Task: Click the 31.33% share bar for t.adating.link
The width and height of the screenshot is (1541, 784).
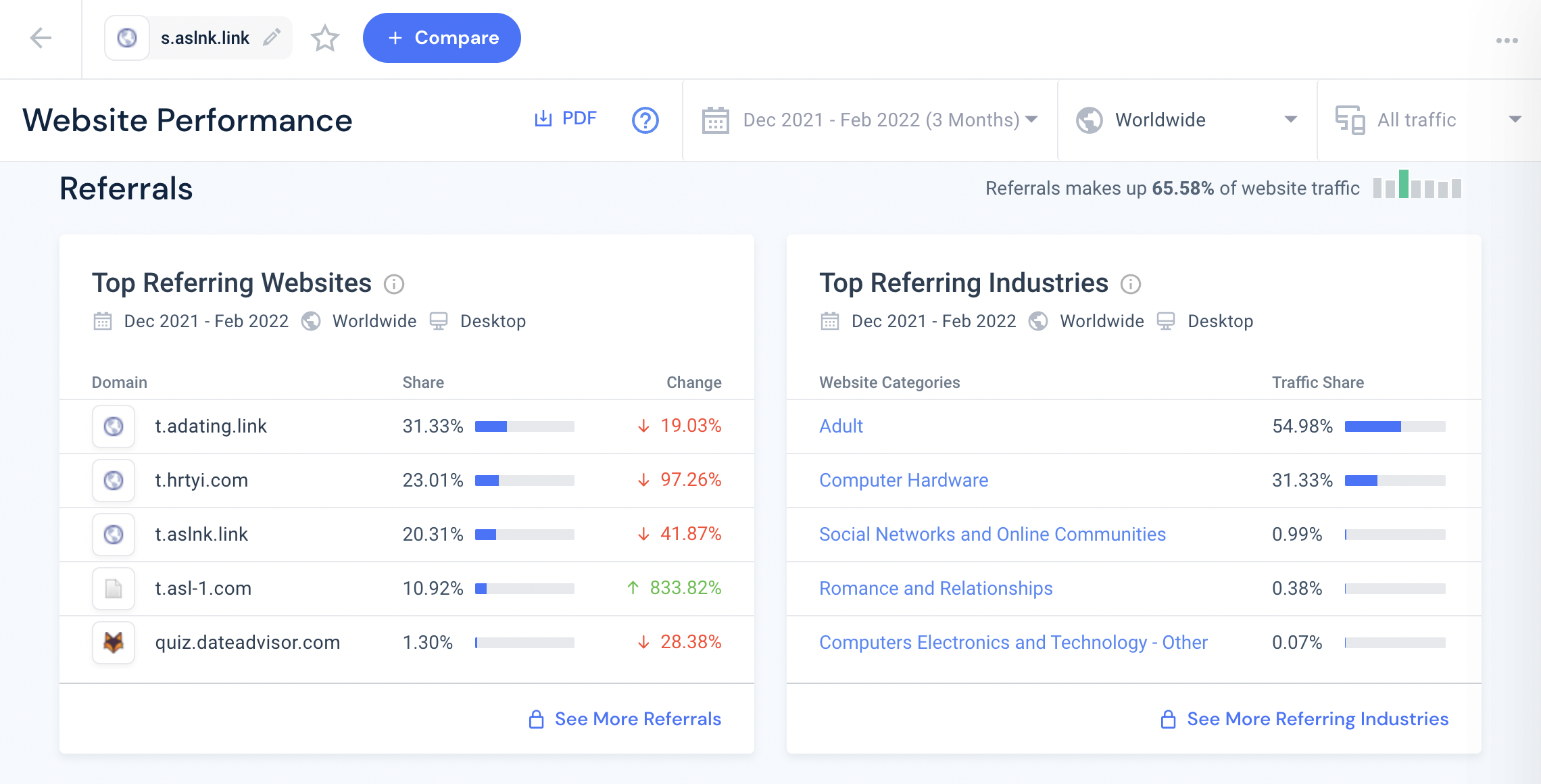Action: [x=524, y=426]
